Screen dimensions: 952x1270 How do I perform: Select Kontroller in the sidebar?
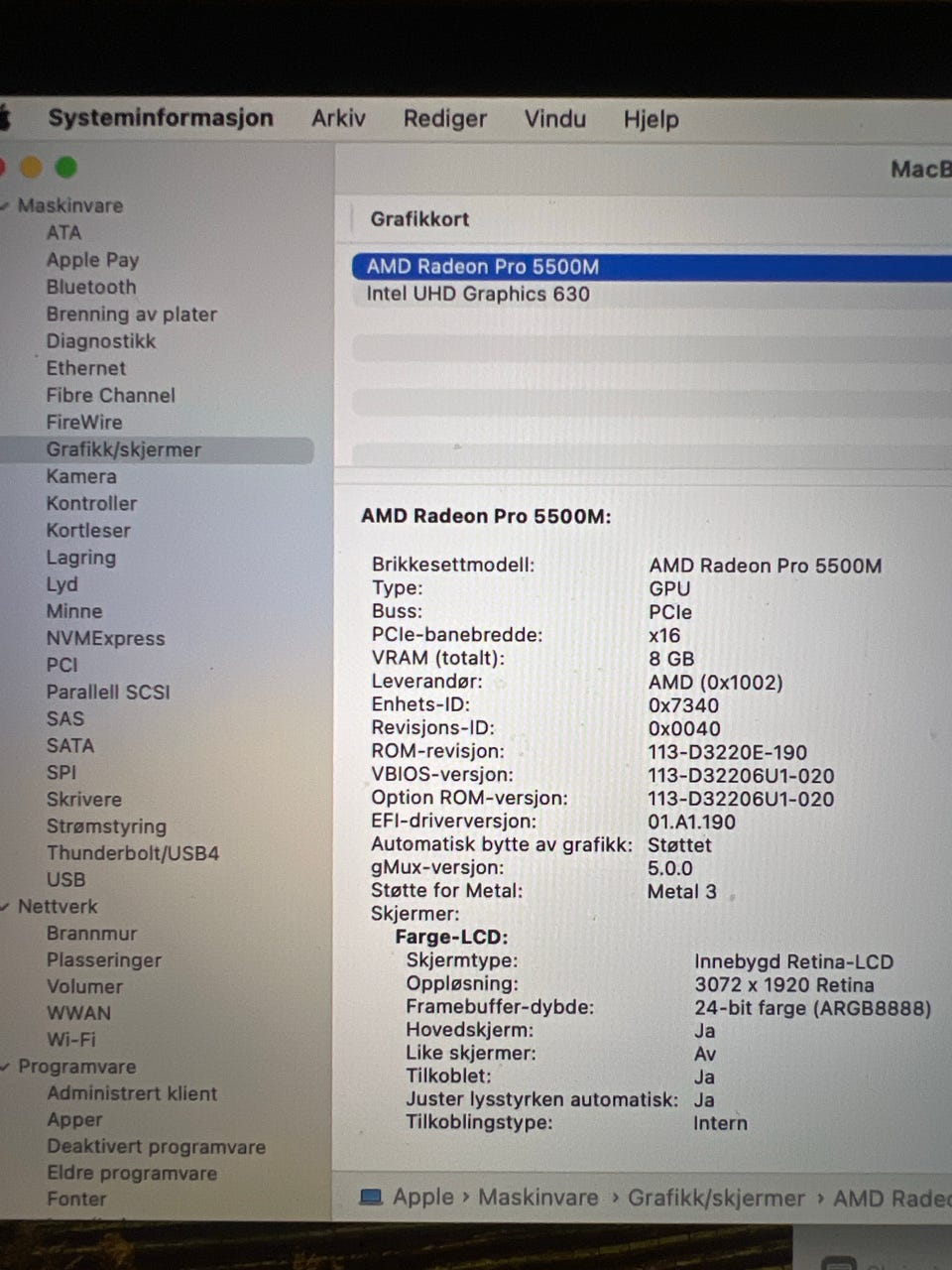click(91, 503)
